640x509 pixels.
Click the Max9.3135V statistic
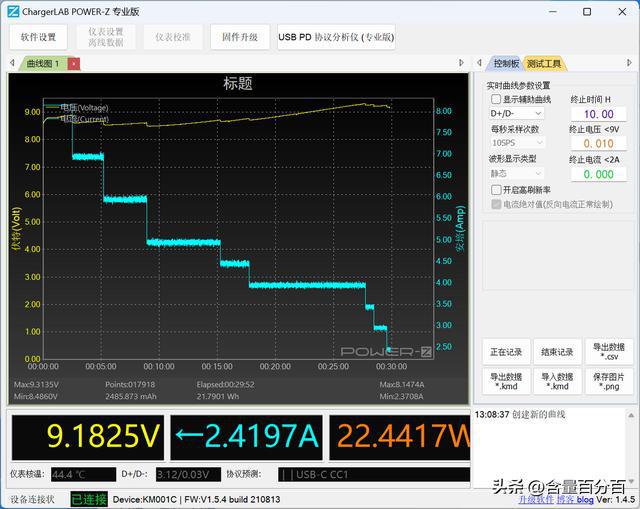tap(36, 385)
